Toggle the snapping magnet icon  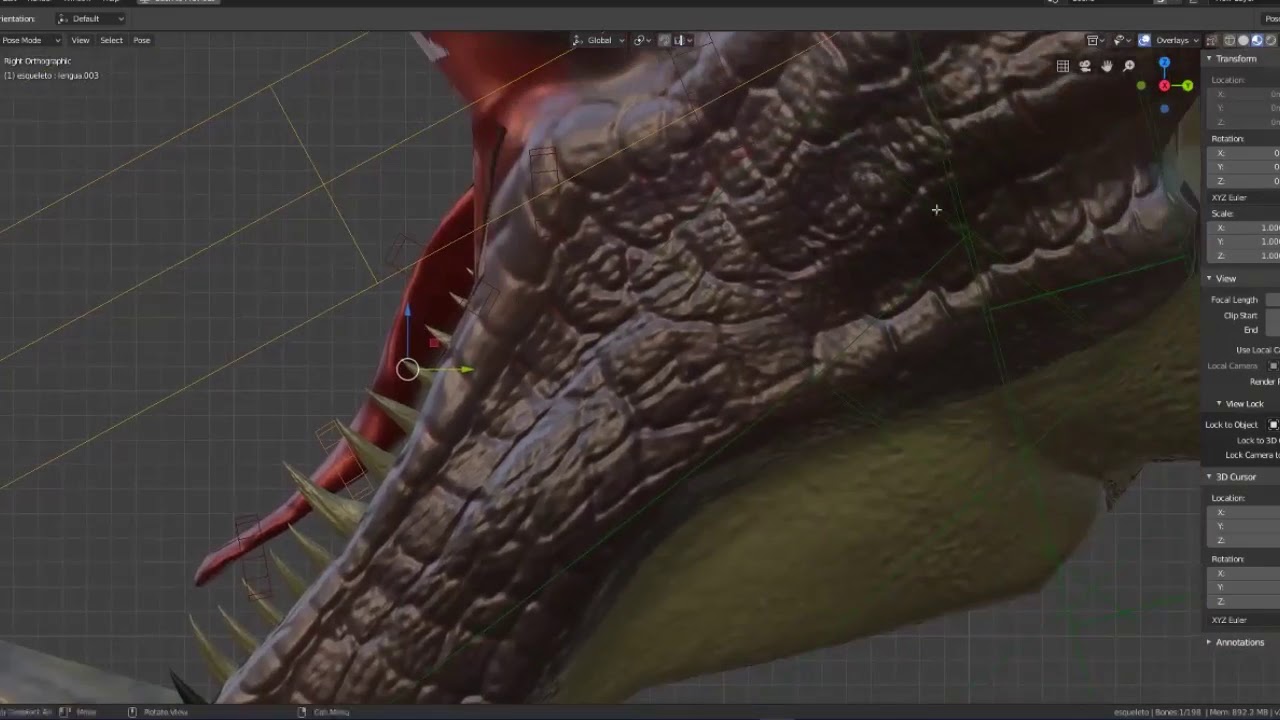click(664, 40)
